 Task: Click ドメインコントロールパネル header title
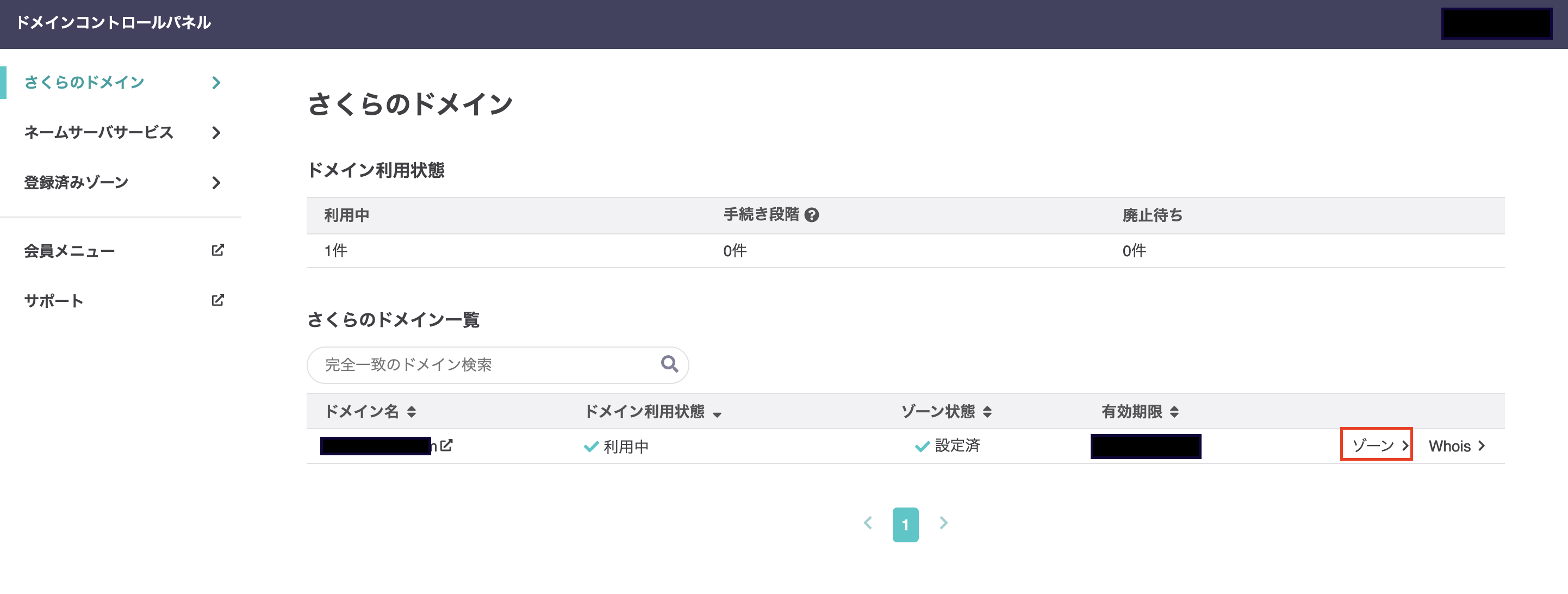click(x=113, y=22)
